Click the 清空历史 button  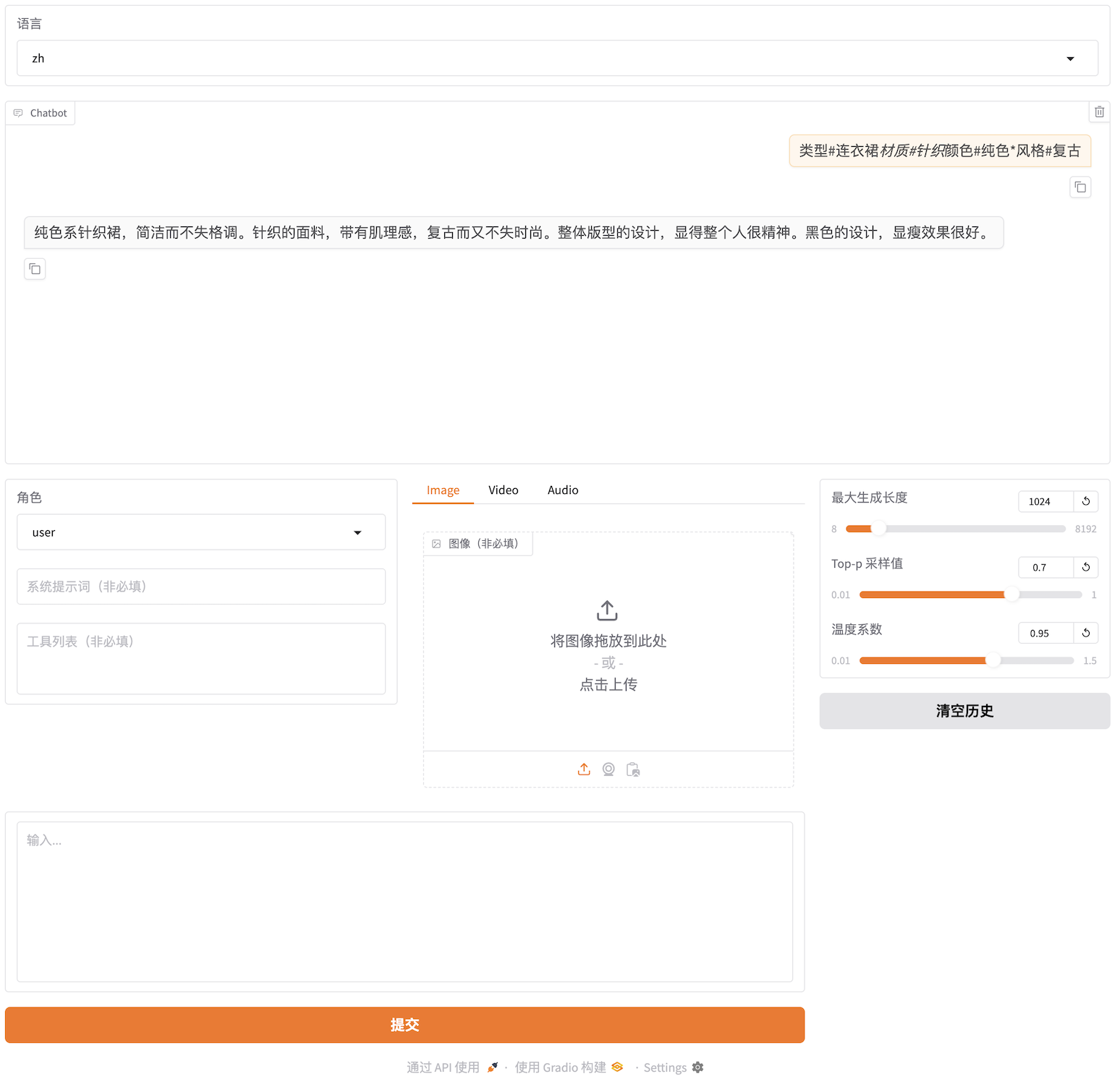pos(964,711)
